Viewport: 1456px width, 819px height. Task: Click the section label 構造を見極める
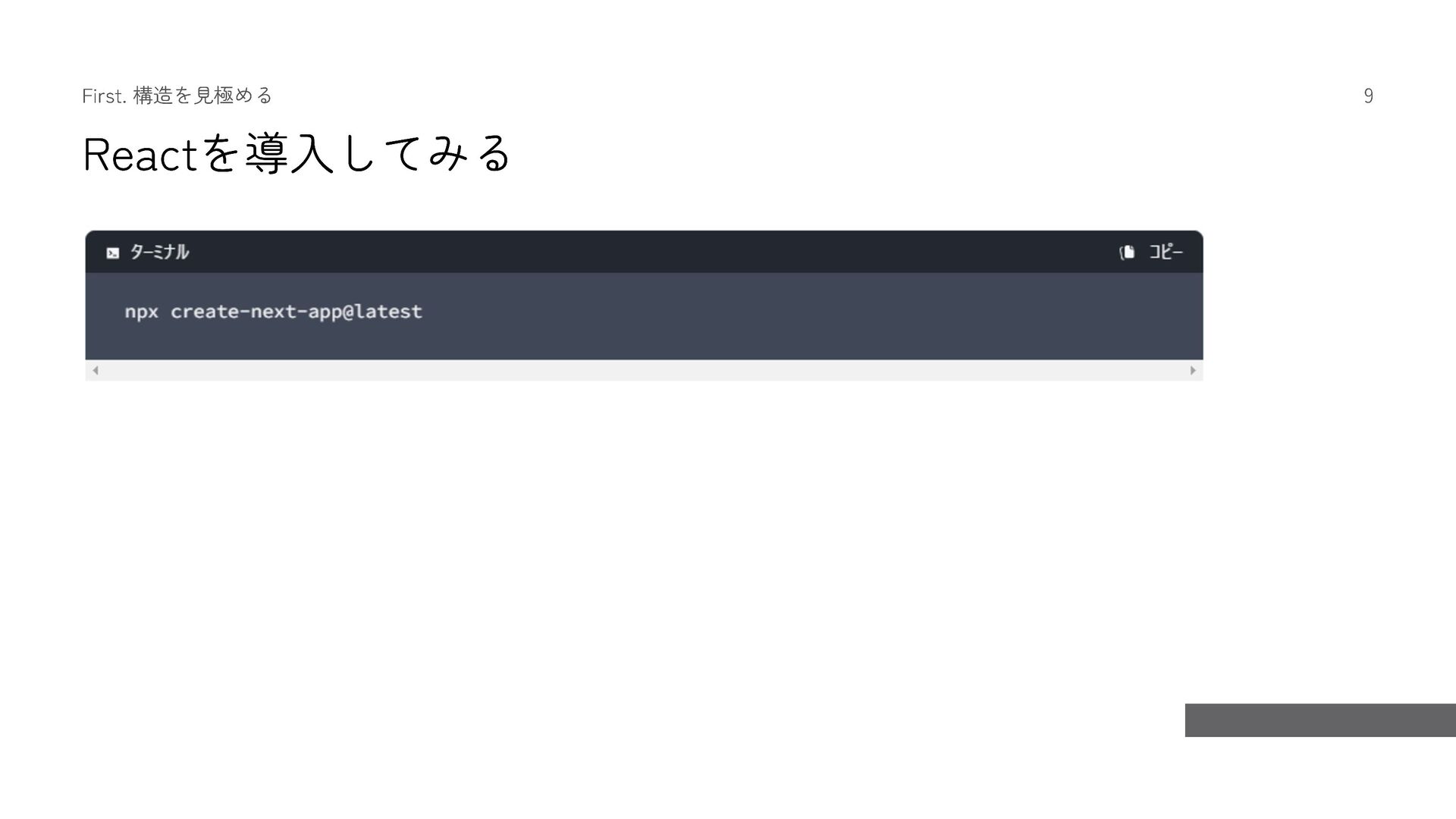click(202, 96)
